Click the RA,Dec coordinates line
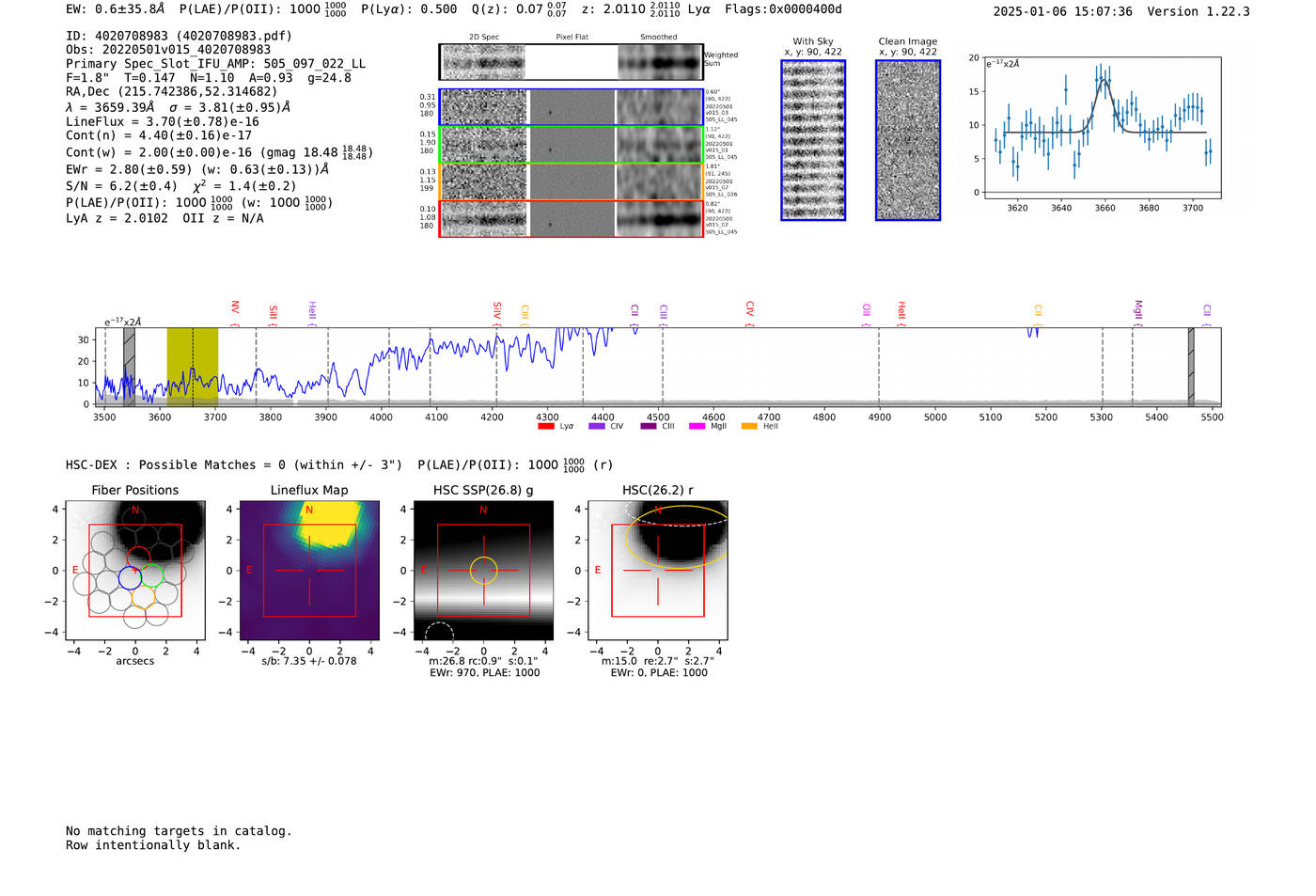This screenshot has height=896, width=1316. pos(172,92)
